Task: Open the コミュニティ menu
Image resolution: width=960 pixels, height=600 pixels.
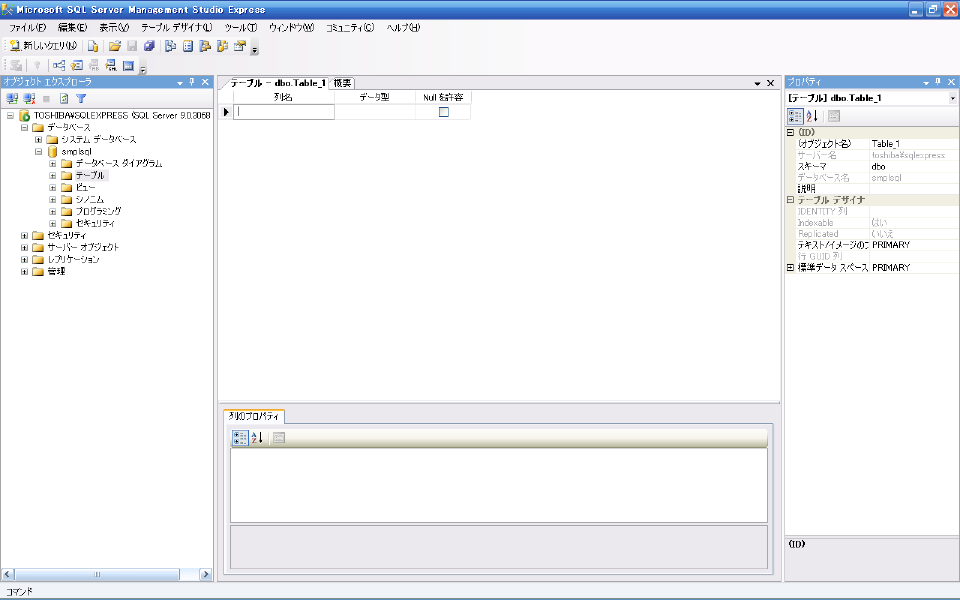Action: click(x=350, y=28)
